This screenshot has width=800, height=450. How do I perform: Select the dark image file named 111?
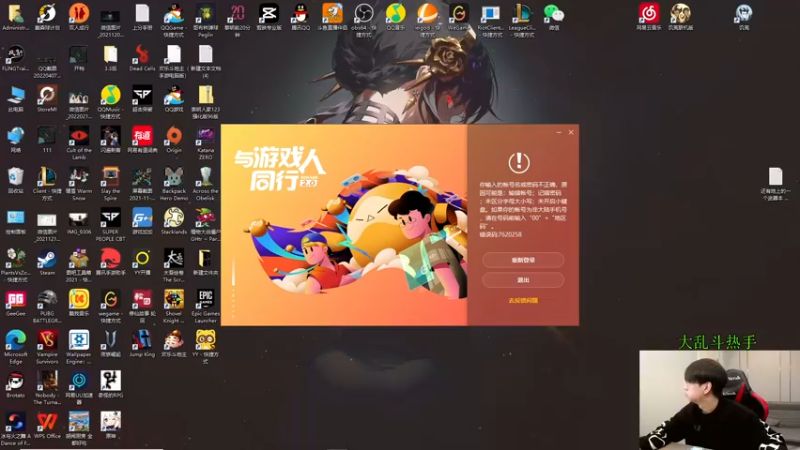[47, 140]
